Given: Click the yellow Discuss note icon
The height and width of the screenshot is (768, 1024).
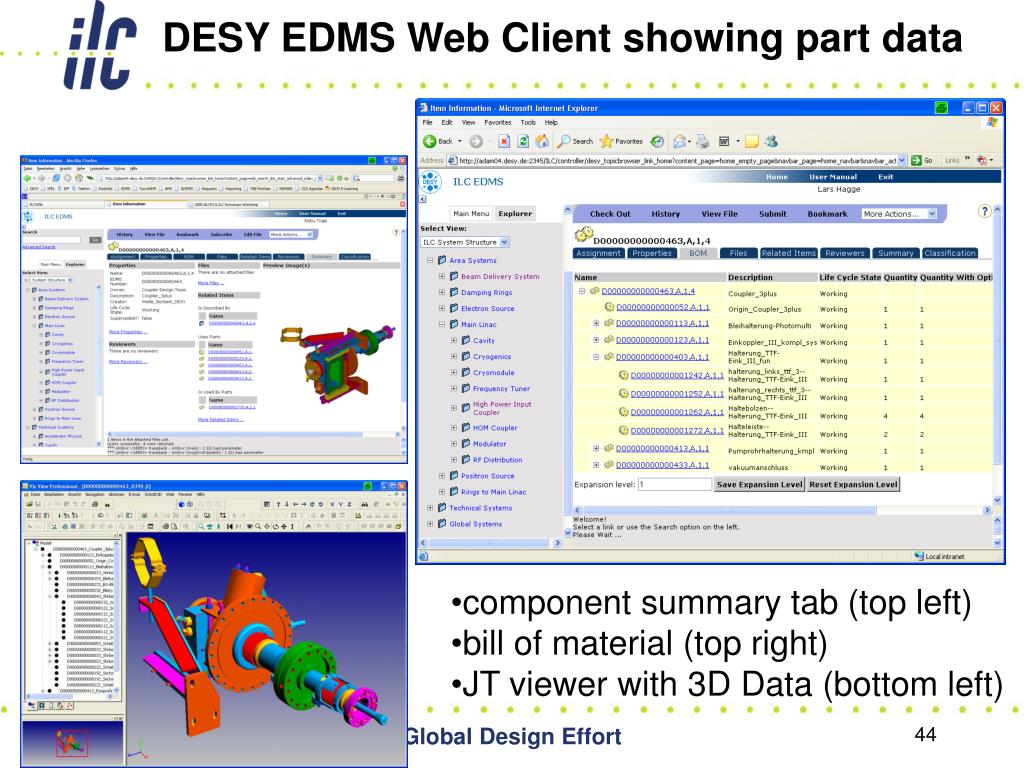Looking at the screenshot, I should click(752, 141).
